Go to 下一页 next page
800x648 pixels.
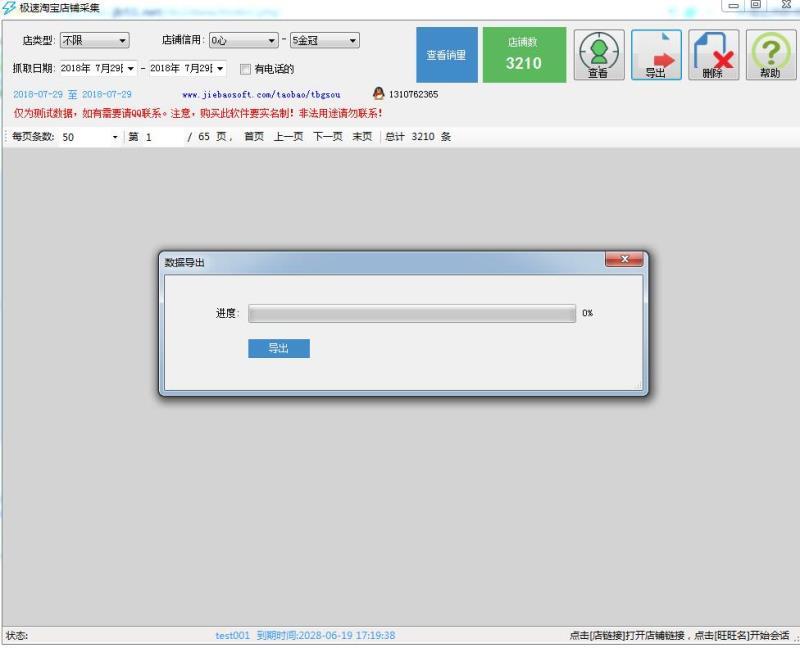tap(328, 137)
